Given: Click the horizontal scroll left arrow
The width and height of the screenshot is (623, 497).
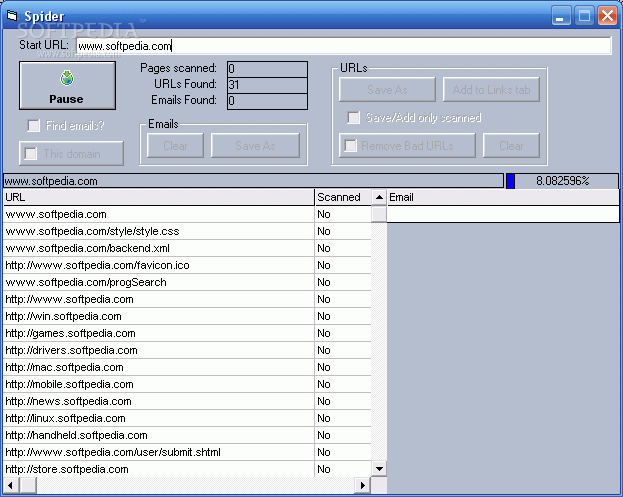Looking at the screenshot, I should pyautogui.click(x=11, y=485).
